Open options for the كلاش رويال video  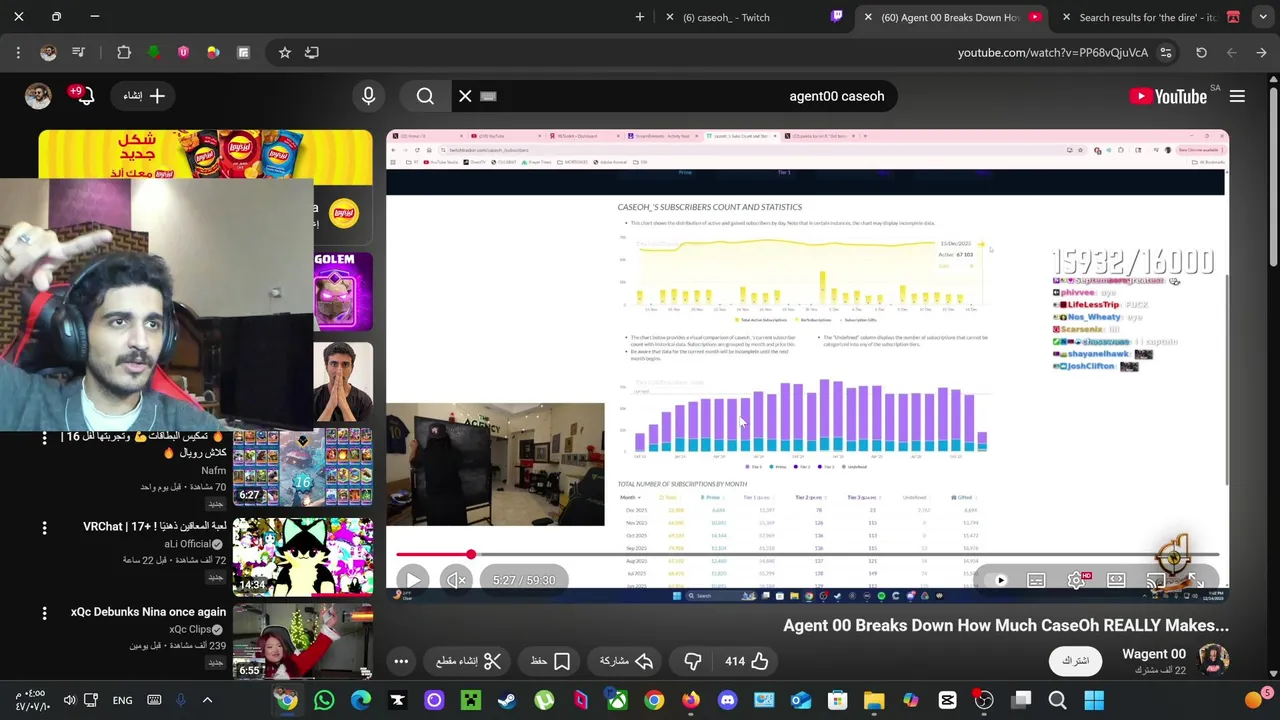pos(44,439)
